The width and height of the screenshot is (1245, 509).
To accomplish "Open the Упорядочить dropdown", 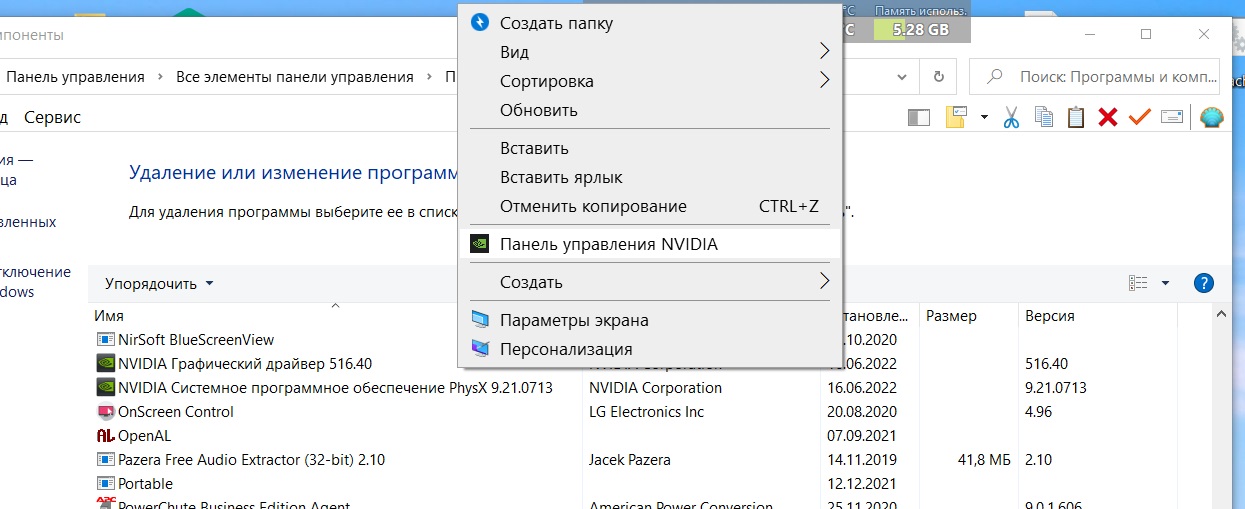I will pyautogui.click(x=159, y=283).
